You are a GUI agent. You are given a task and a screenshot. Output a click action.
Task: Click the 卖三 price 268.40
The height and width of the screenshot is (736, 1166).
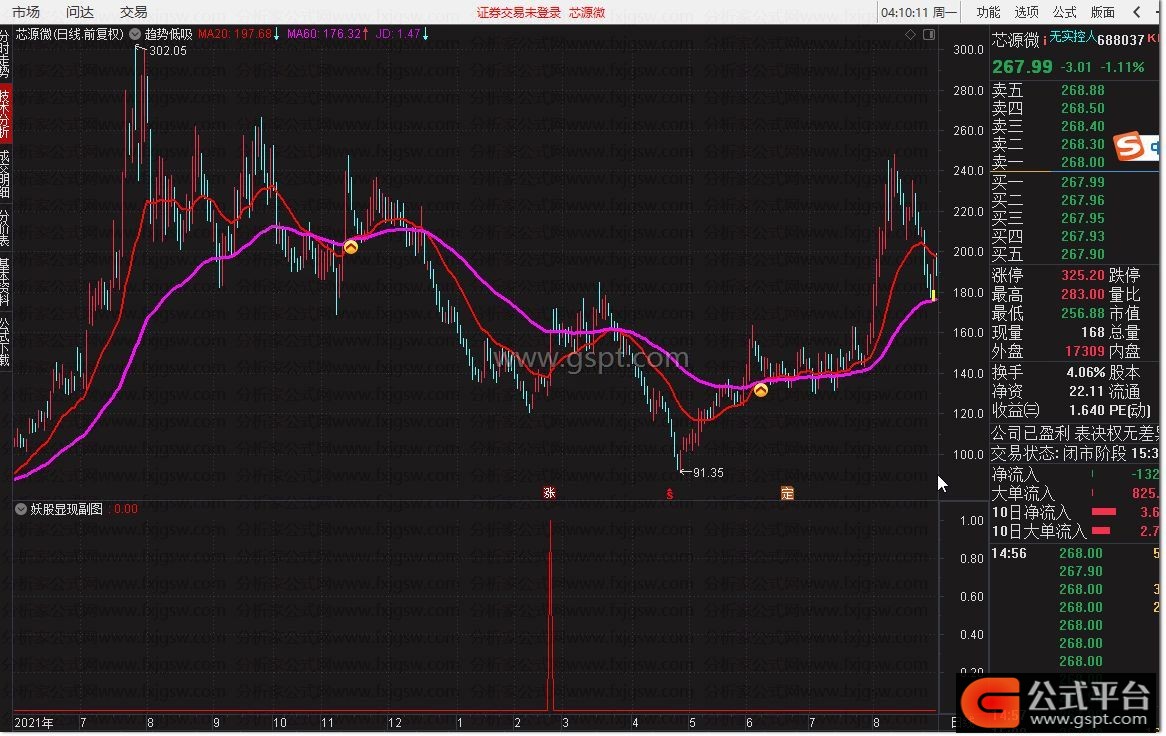click(x=1083, y=126)
